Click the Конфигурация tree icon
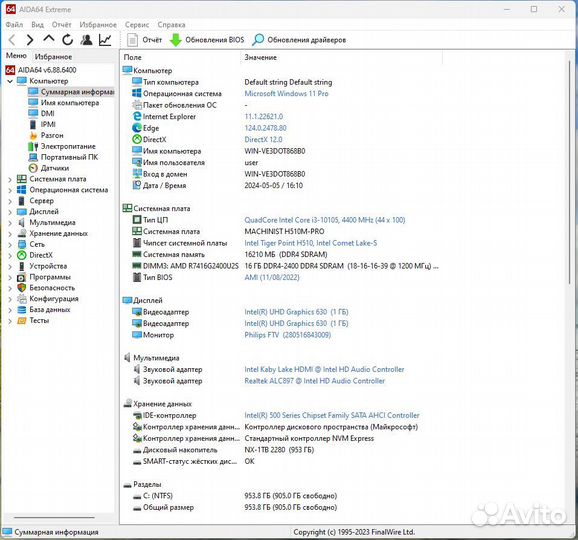578x540 pixels. pyautogui.click(x=22, y=299)
